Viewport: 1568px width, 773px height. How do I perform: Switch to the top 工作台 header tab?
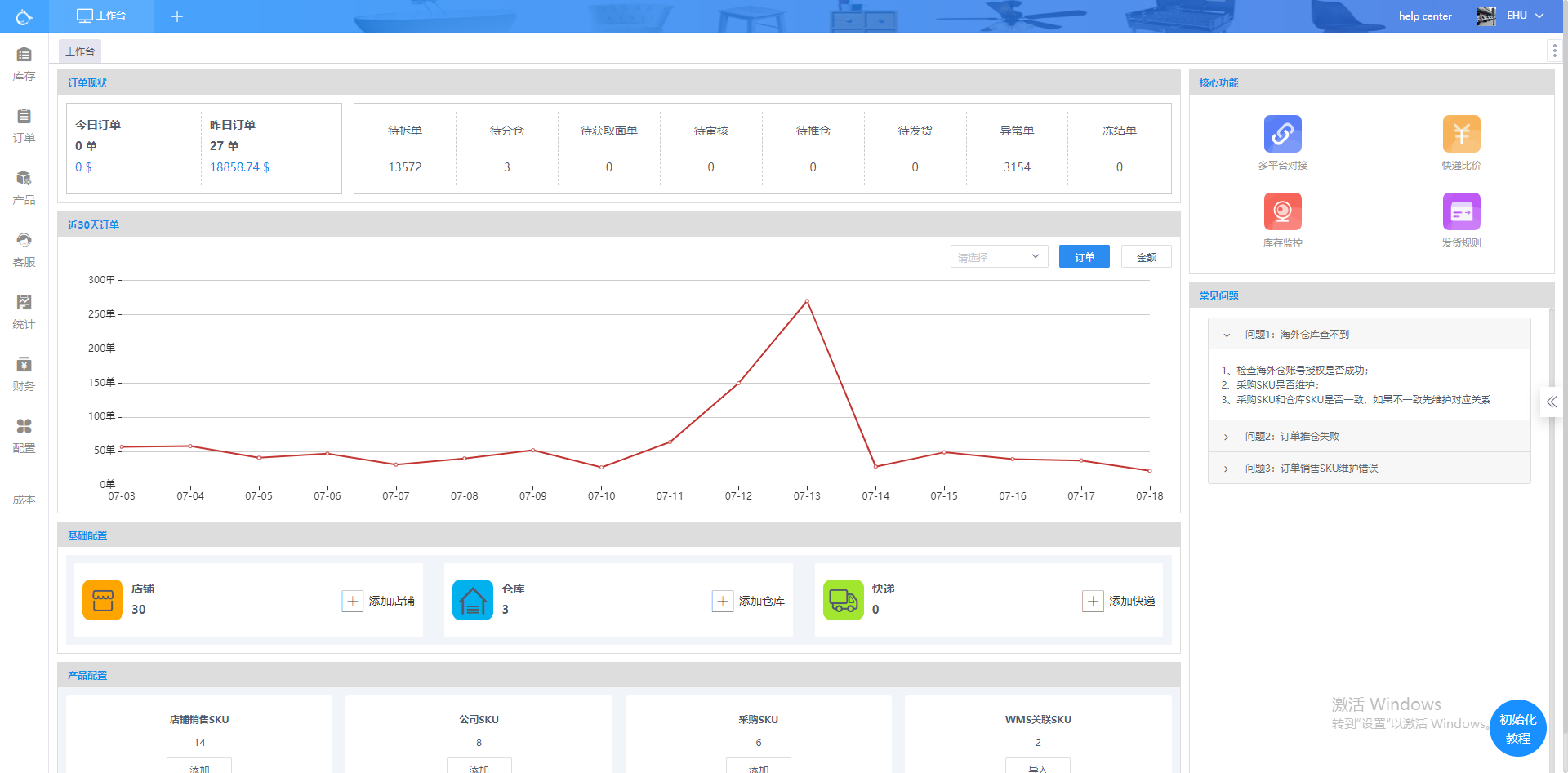pos(101,16)
